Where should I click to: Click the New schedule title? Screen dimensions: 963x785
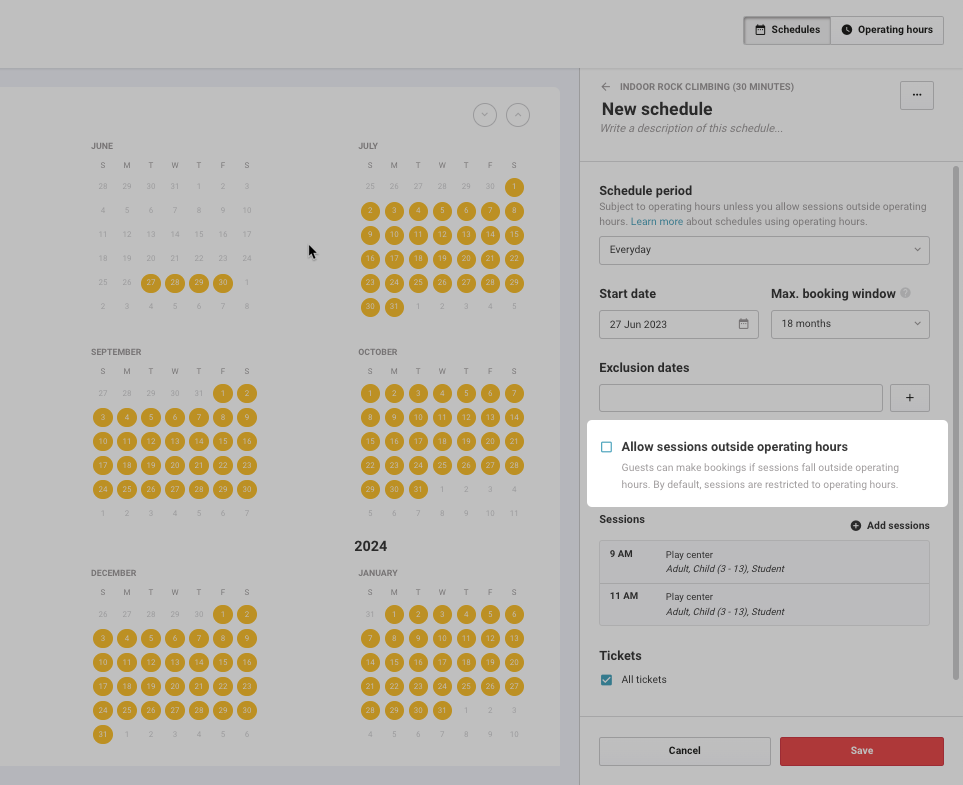pyautogui.click(x=657, y=109)
